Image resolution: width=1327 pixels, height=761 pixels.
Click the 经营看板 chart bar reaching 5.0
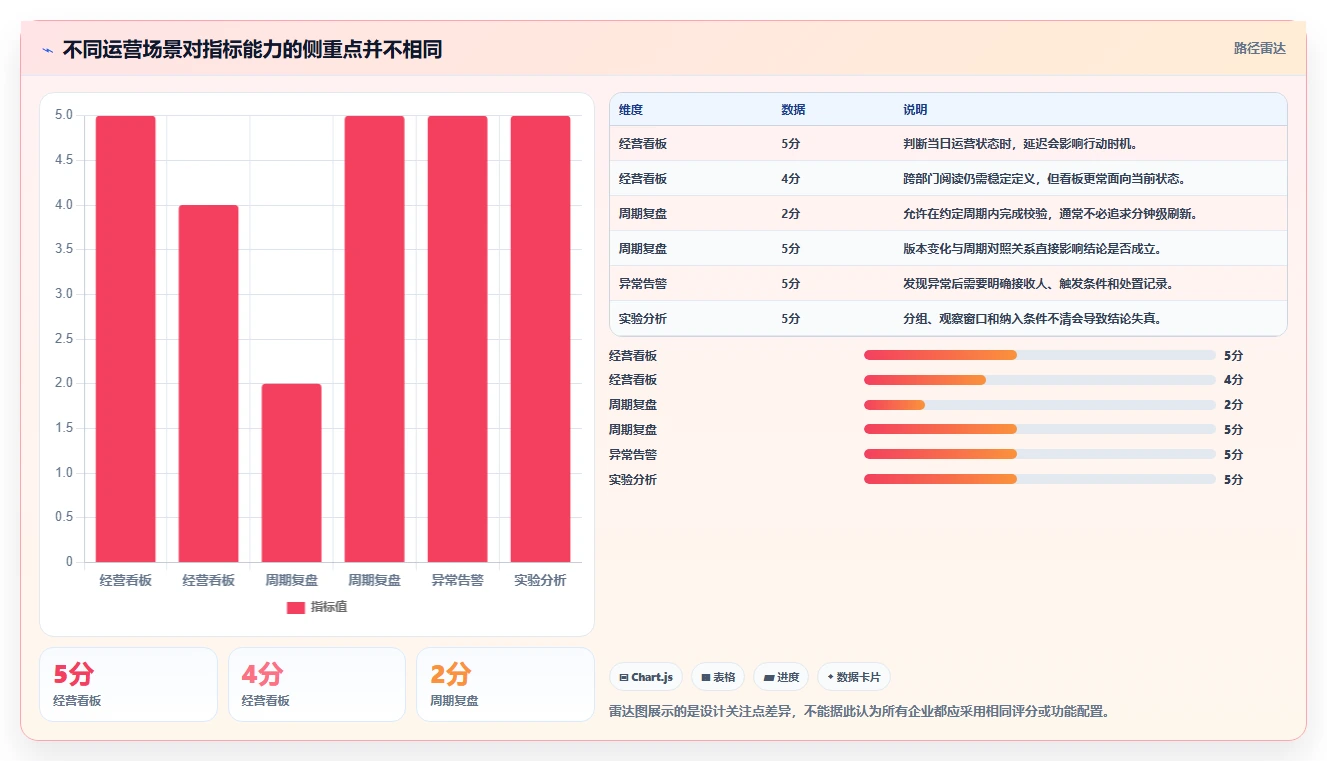pyautogui.click(x=126, y=339)
